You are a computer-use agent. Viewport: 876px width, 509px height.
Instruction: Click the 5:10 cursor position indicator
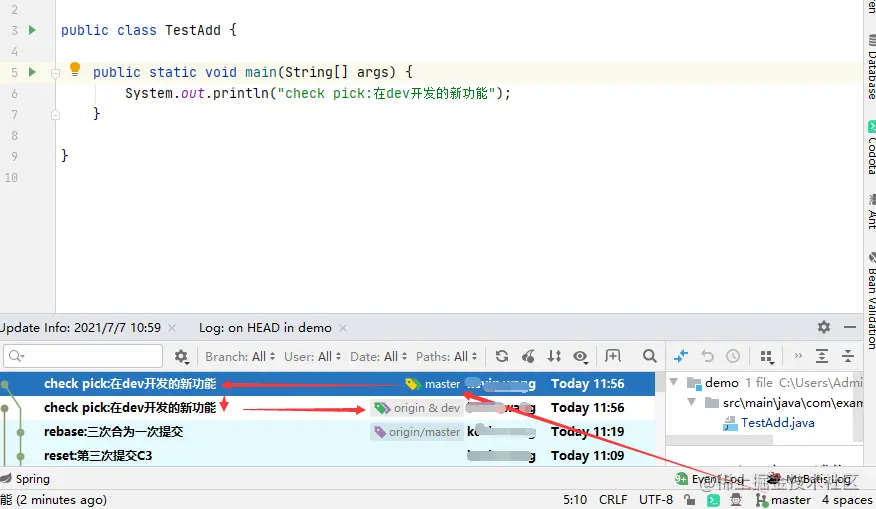pos(575,500)
